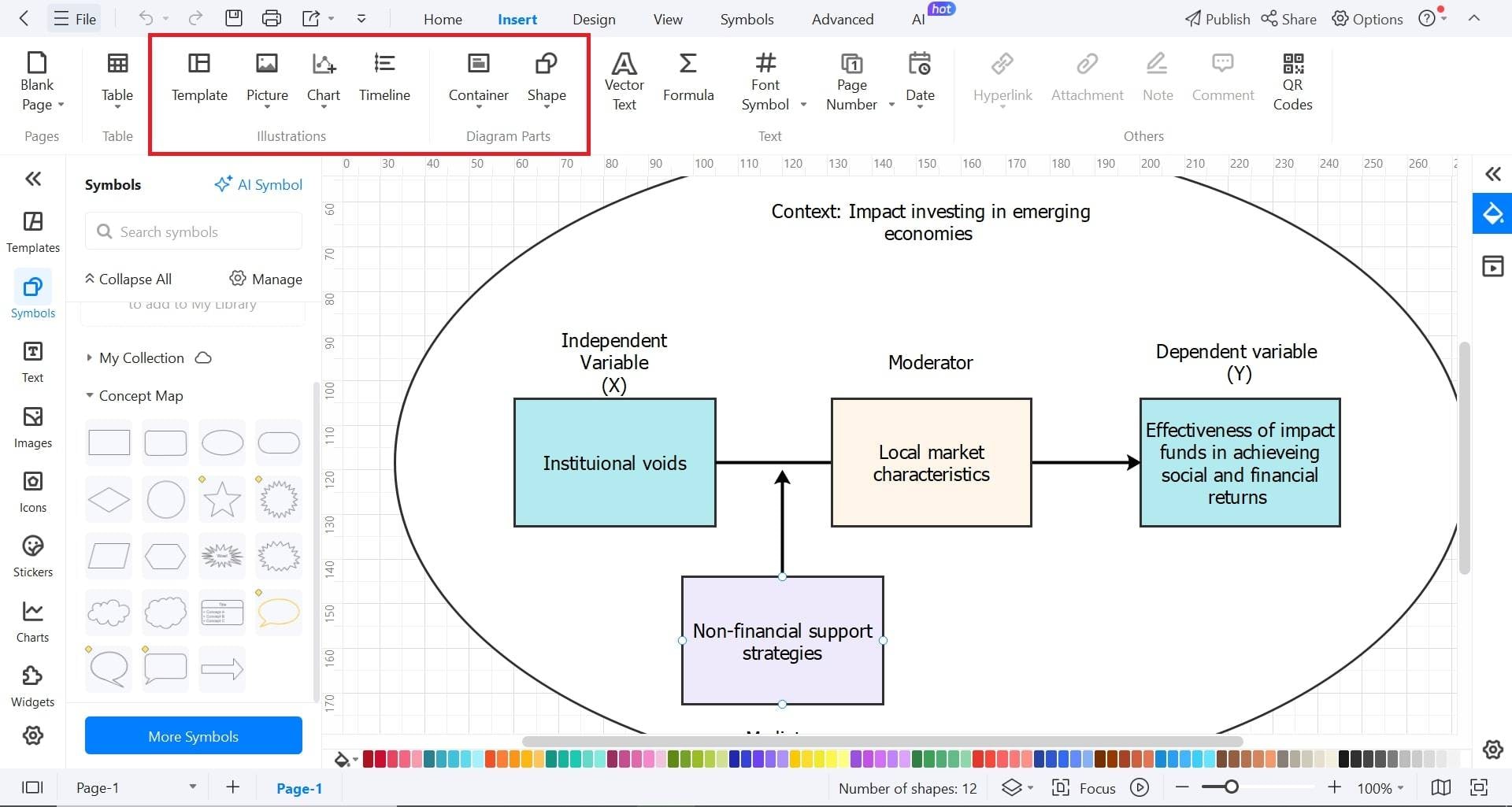Viewport: 1512px width, 807px height.
Task: Switch to the Advanced tab
Action: 843,19
